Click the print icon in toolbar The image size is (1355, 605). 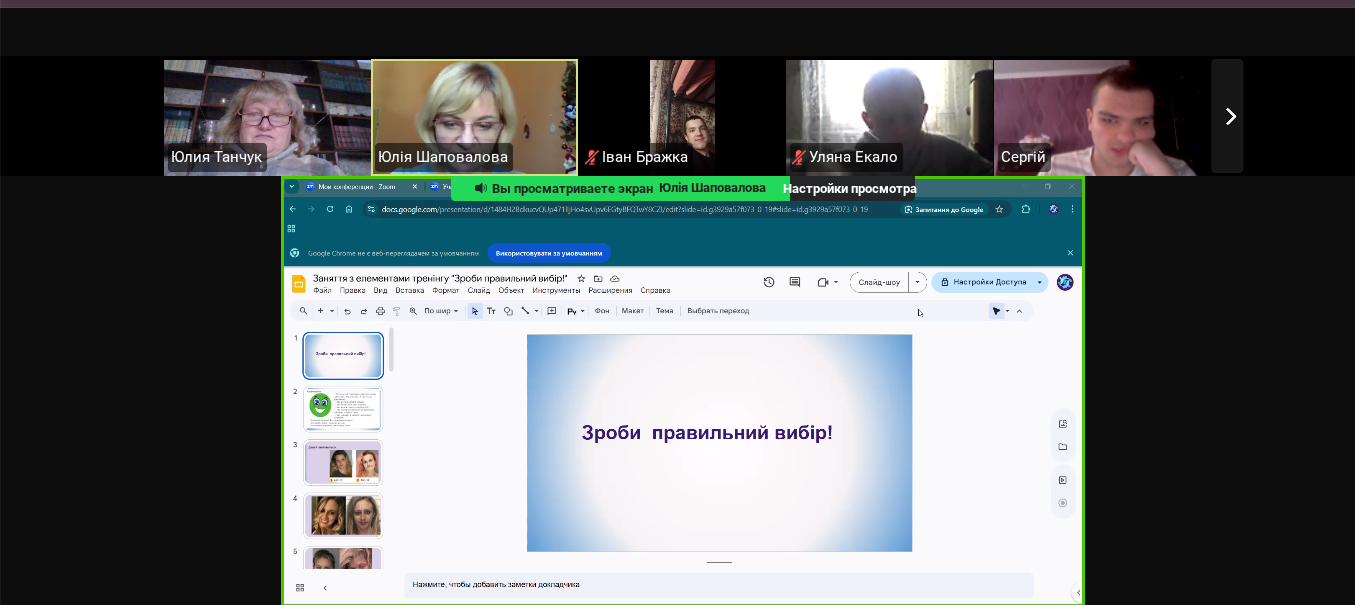380,311
